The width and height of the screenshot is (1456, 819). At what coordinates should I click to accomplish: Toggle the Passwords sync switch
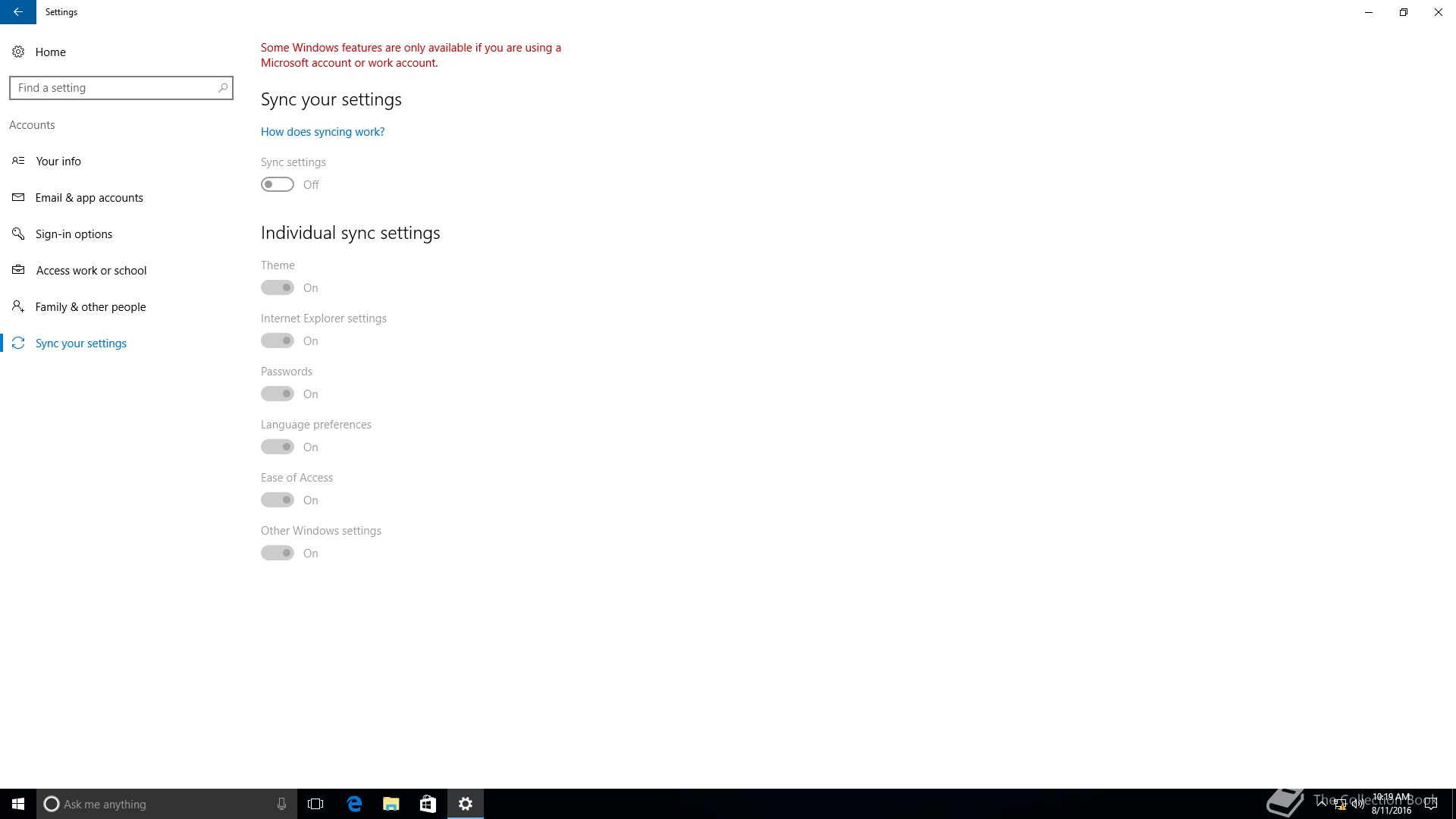[x=278, y=394]
